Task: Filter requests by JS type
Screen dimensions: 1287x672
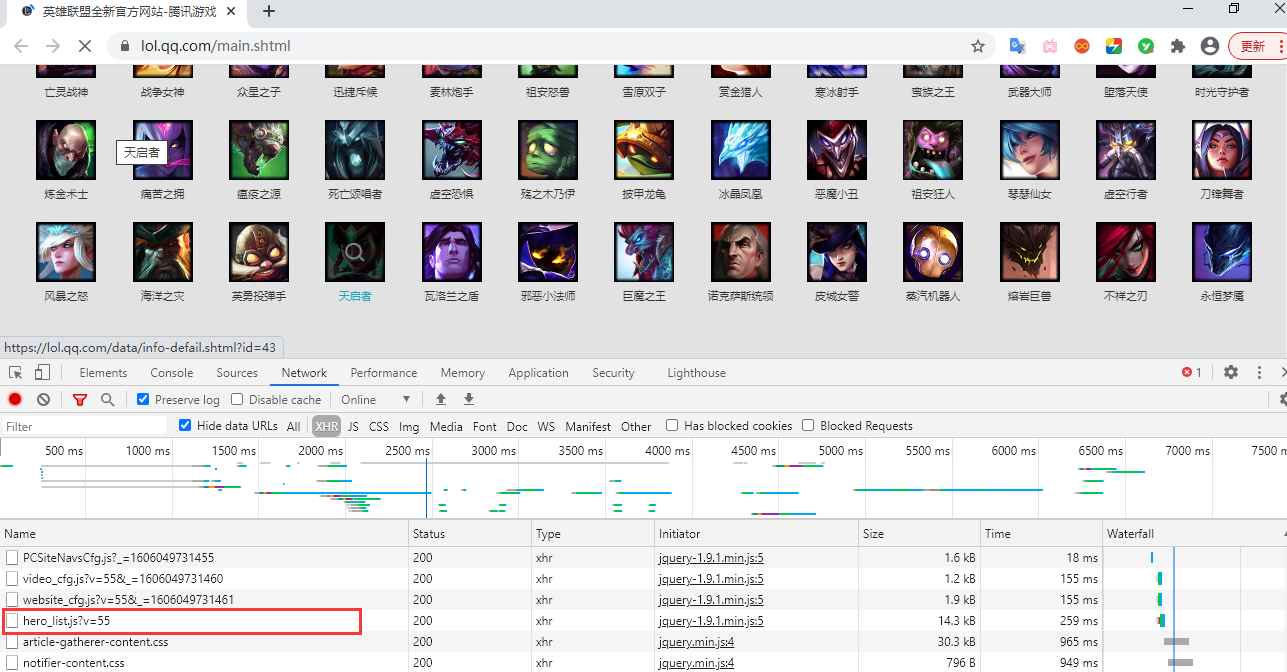Action: click(x=353, y=426)
